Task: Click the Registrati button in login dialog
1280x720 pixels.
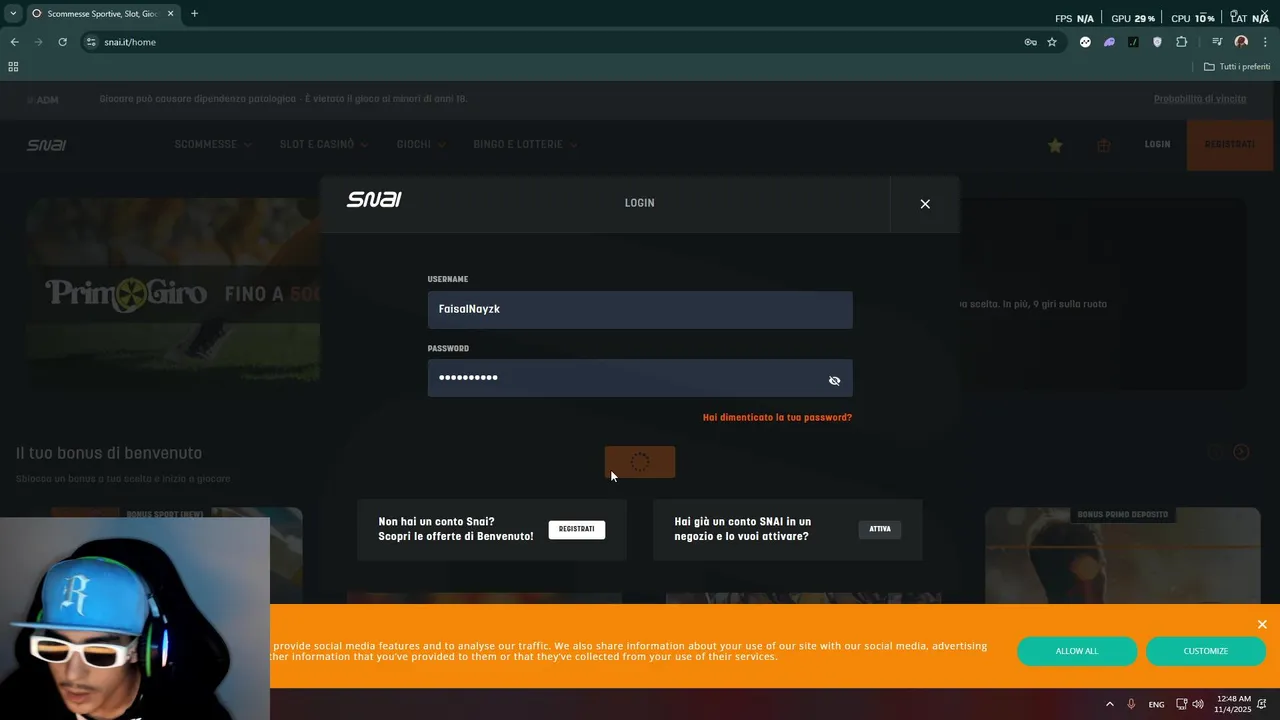Action: pyautogui.click(x=576, y=529)
